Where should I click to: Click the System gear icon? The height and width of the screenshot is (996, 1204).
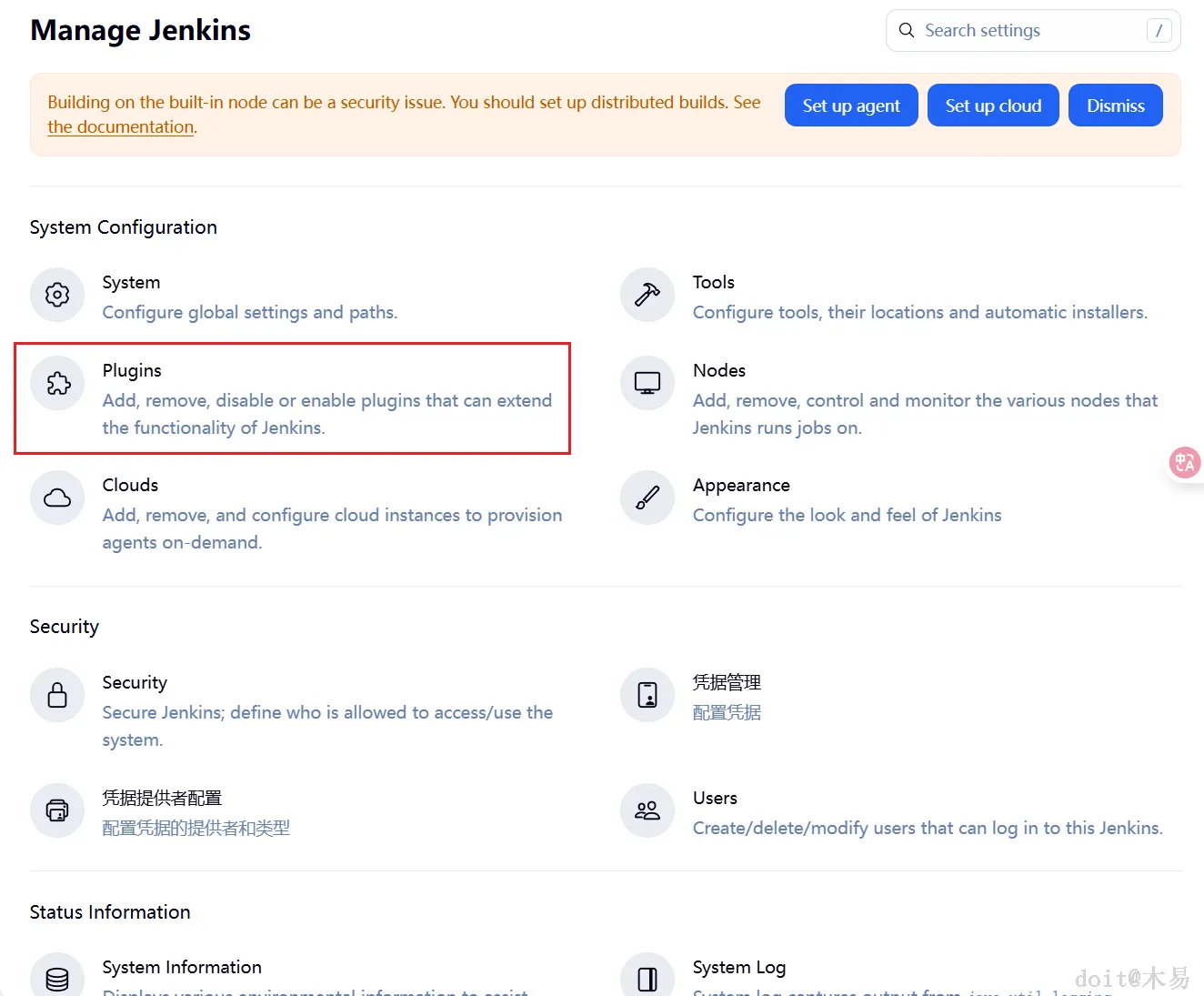57,295
